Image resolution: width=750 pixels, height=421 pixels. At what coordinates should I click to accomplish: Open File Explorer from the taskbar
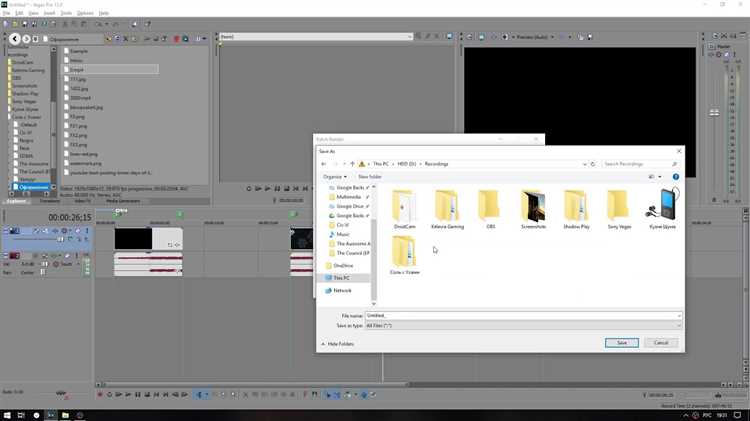[x=65, y=414]
